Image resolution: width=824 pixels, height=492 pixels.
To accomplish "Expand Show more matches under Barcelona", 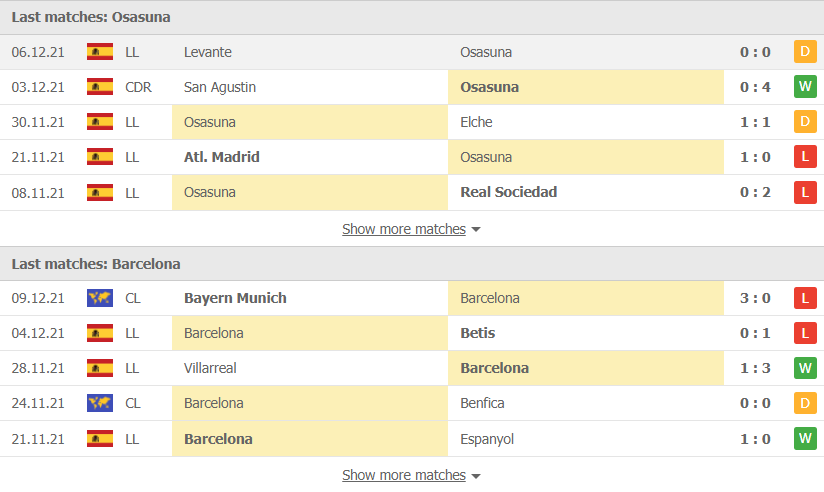I will 404,475.
